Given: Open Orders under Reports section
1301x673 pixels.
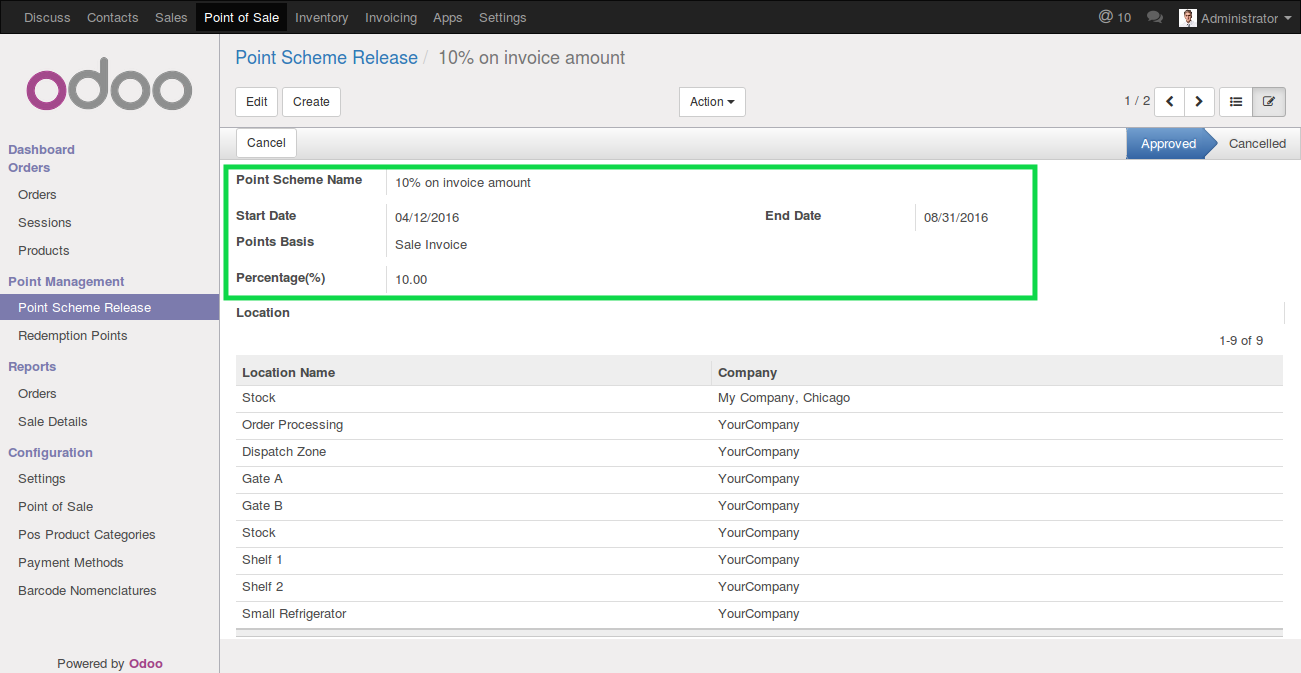Looking at the screenshot, I should [37, 394].
